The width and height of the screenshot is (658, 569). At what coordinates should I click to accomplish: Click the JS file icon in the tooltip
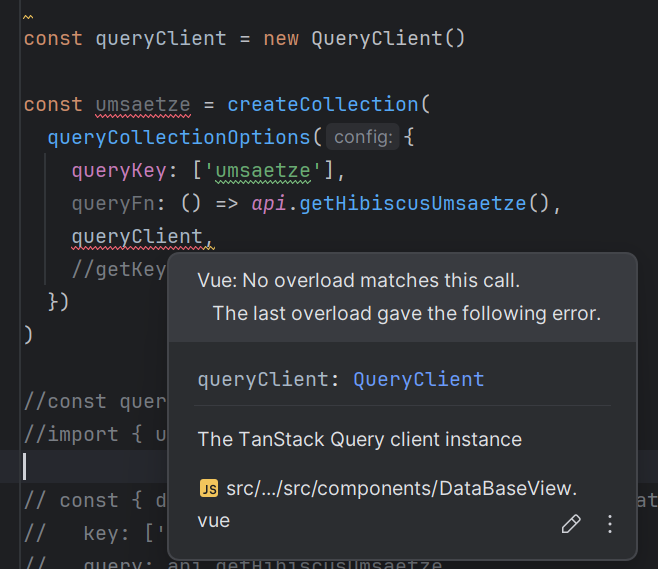(x=209, y=488)
